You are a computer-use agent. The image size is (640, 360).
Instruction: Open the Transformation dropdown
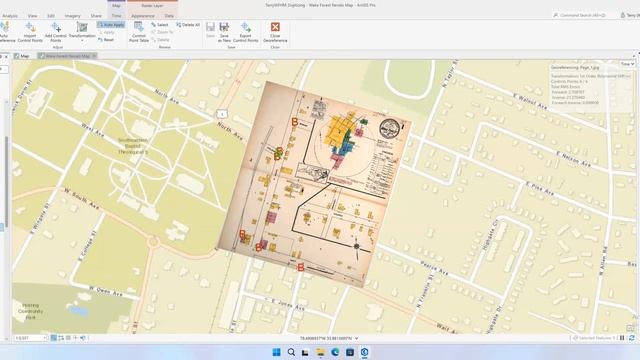click(x=82, y=32)
